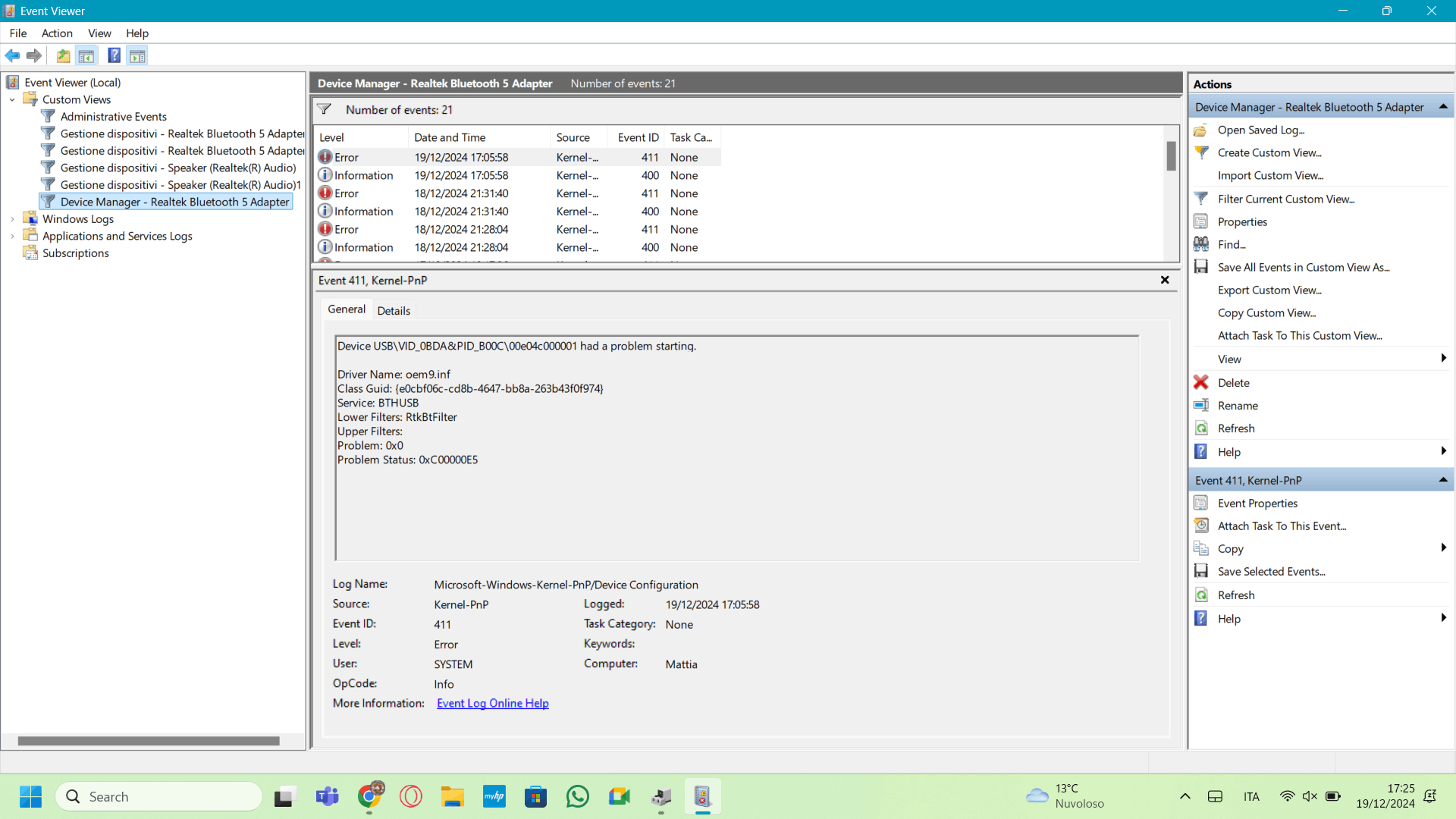1456x819 pixels.
Task: Expand the Windows Logs tree node
Action: (x=12, y=219)
